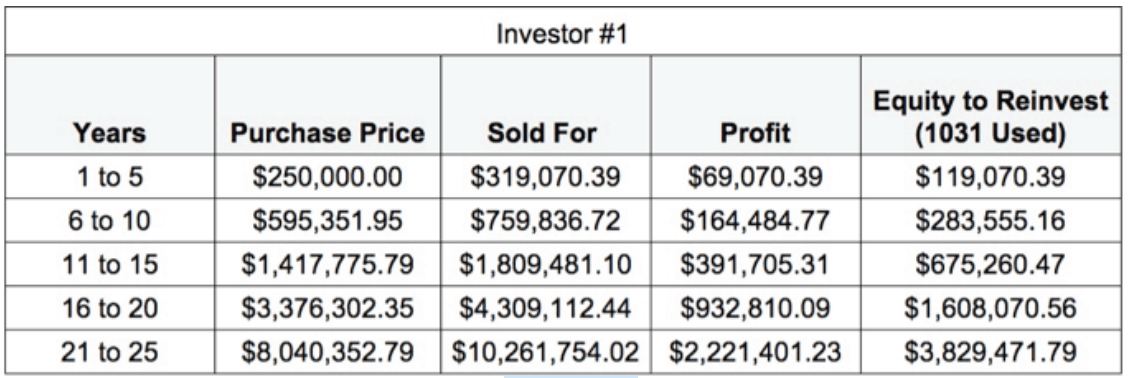The image size is (1128, 378).
Task: Select the $3,829,471.79 equity cell
Action: click(991, 352)
